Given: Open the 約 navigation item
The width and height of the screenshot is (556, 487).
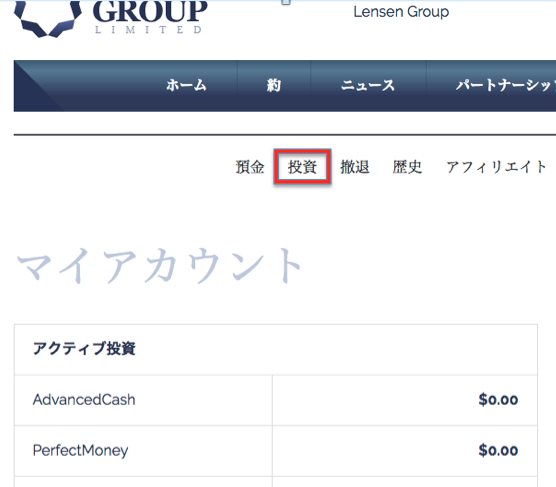Looking at the screenshot, I should point(274,85).
